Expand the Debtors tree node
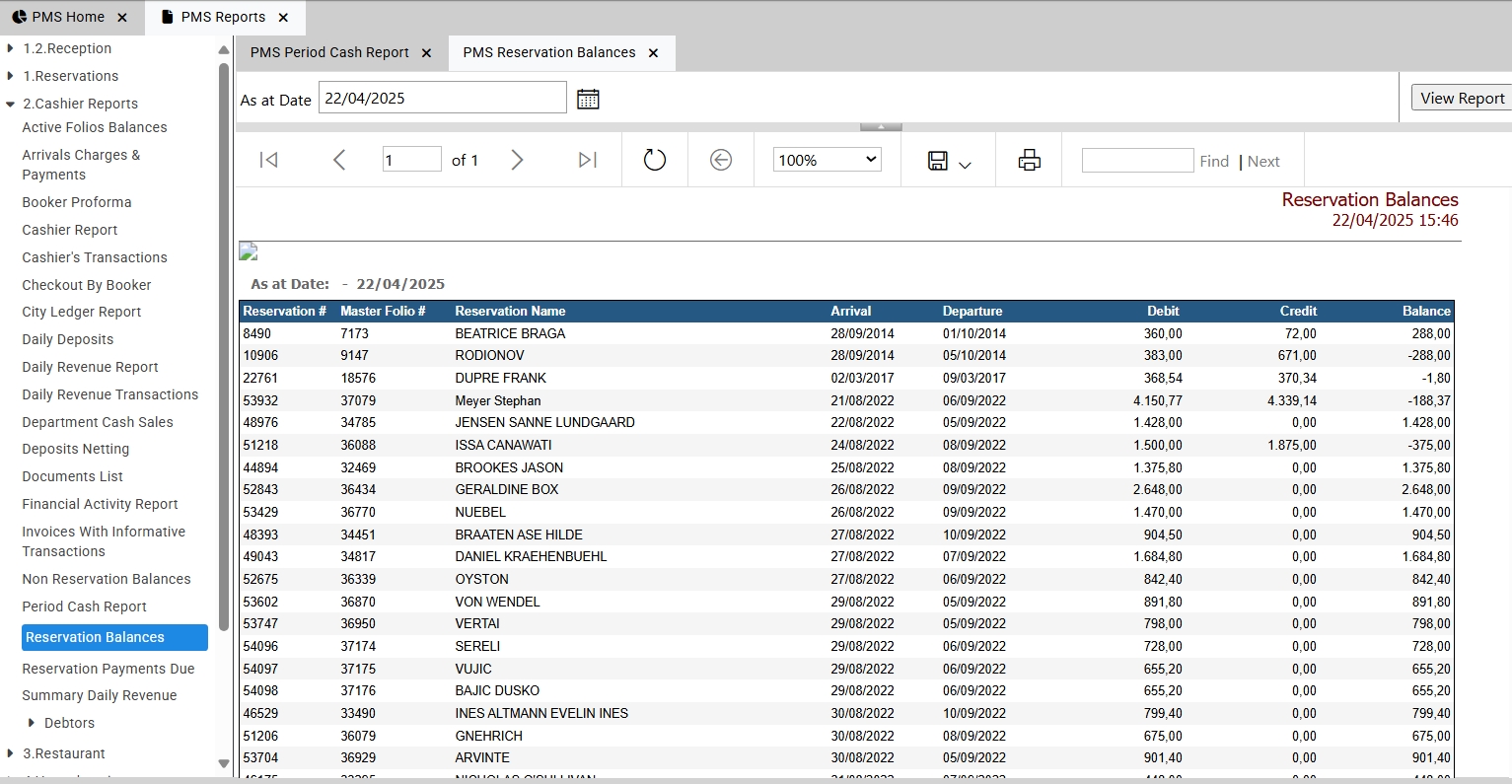Image resolution: width=1512 pixels, height=784 pixels. [x=32, y=723]
